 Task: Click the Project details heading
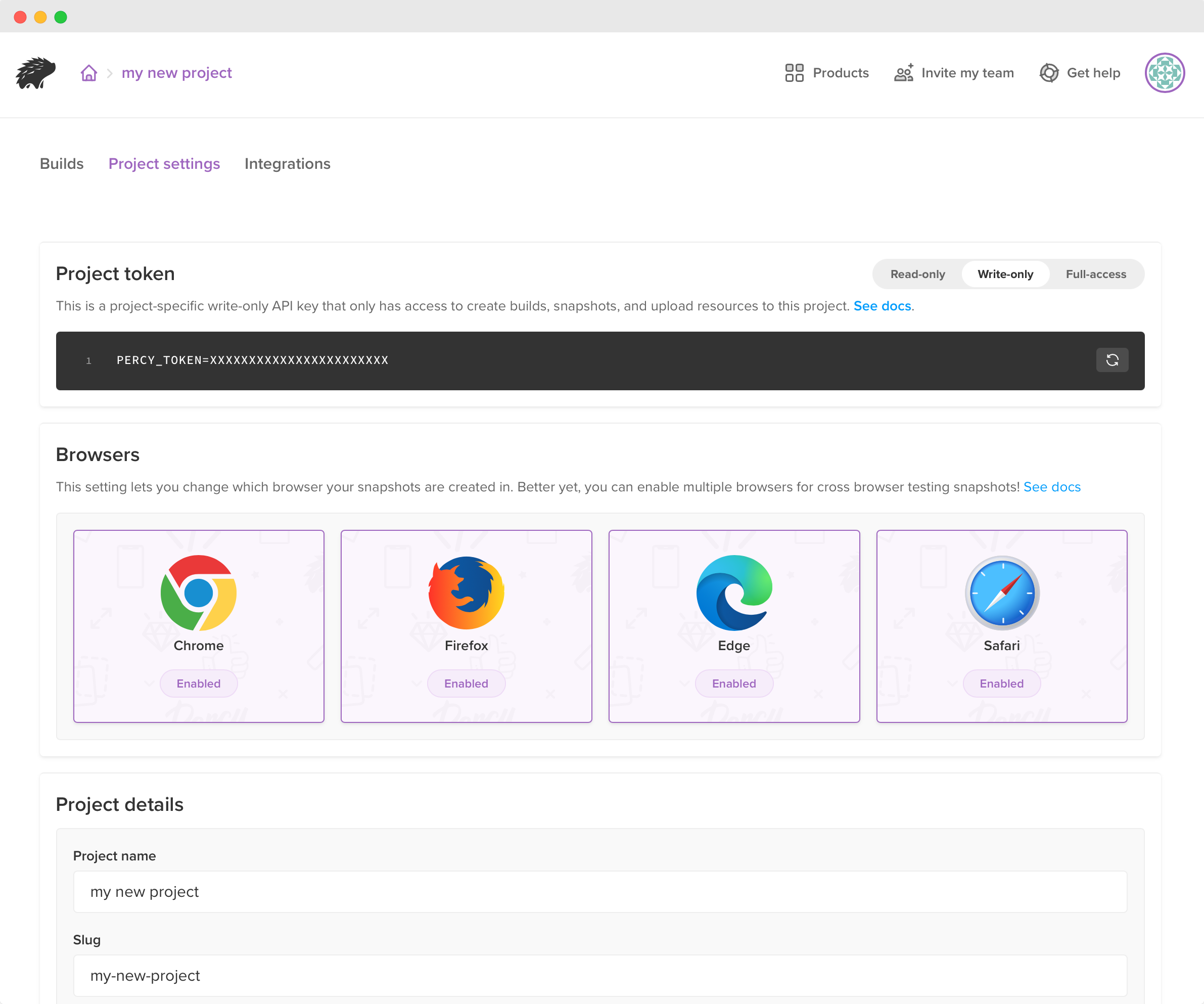[119, 804]
